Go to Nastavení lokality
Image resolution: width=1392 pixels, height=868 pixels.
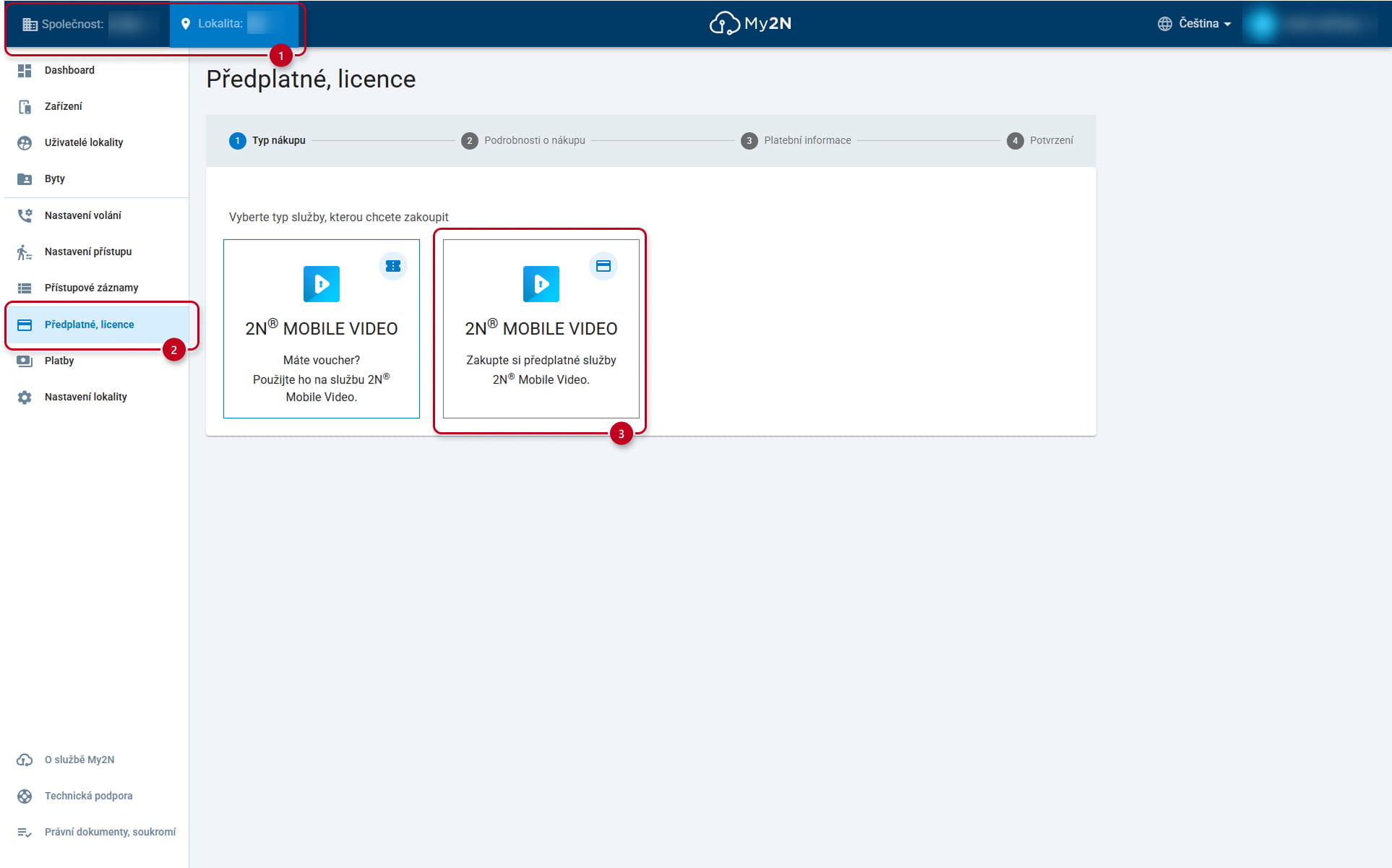(97, 397)
